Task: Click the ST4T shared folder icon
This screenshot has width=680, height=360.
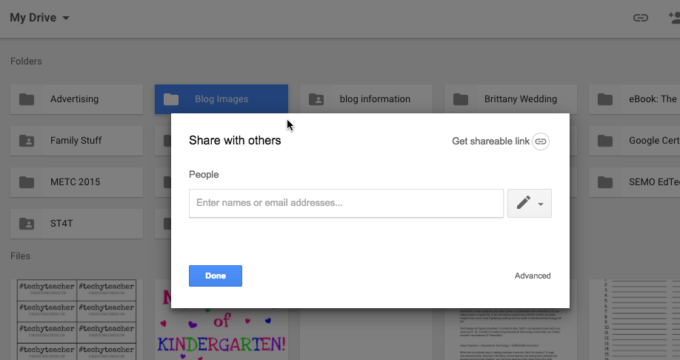Action: click(26, 223)
